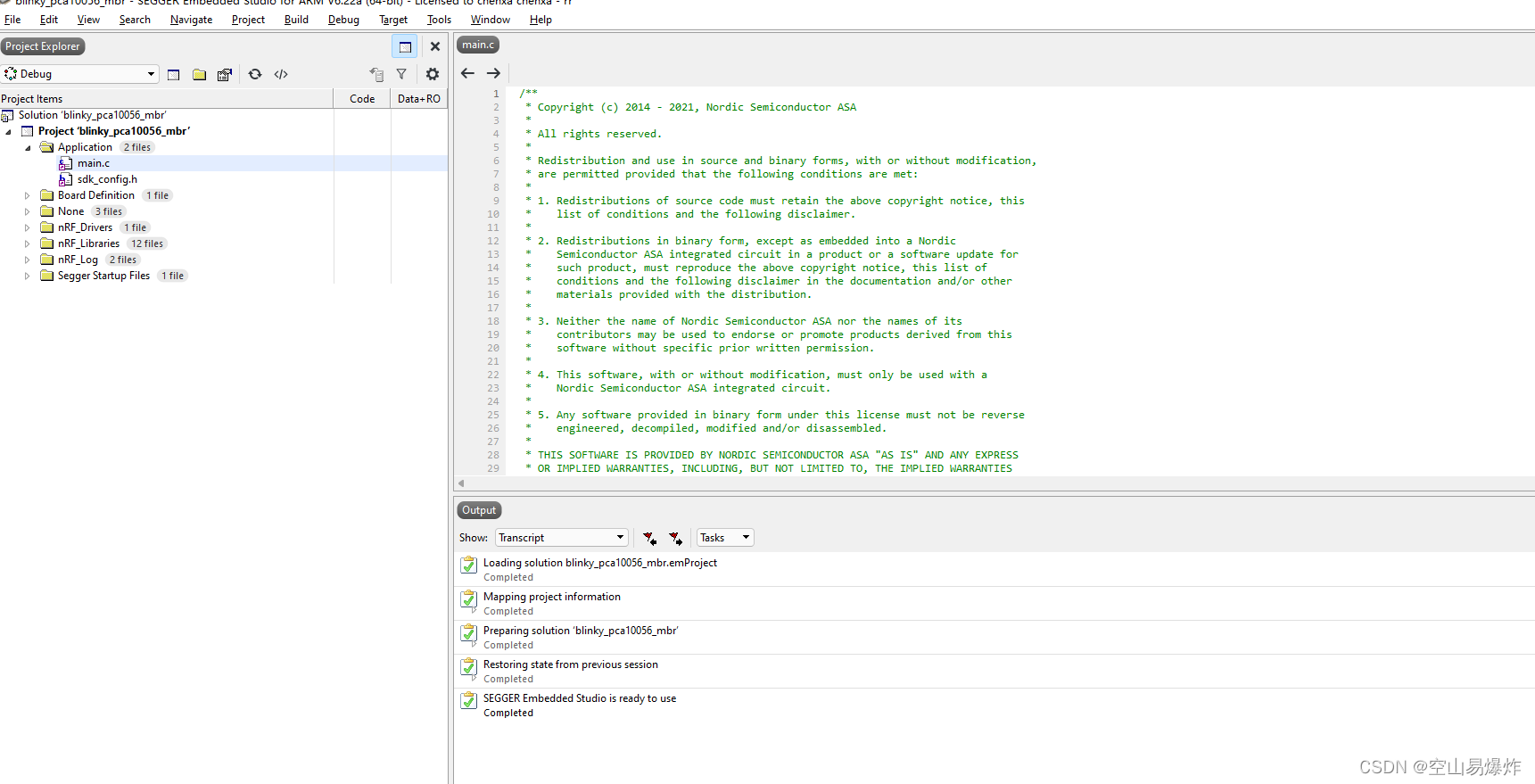
Task: Open the Show Transcript dropdown
Action: [562, 538]
